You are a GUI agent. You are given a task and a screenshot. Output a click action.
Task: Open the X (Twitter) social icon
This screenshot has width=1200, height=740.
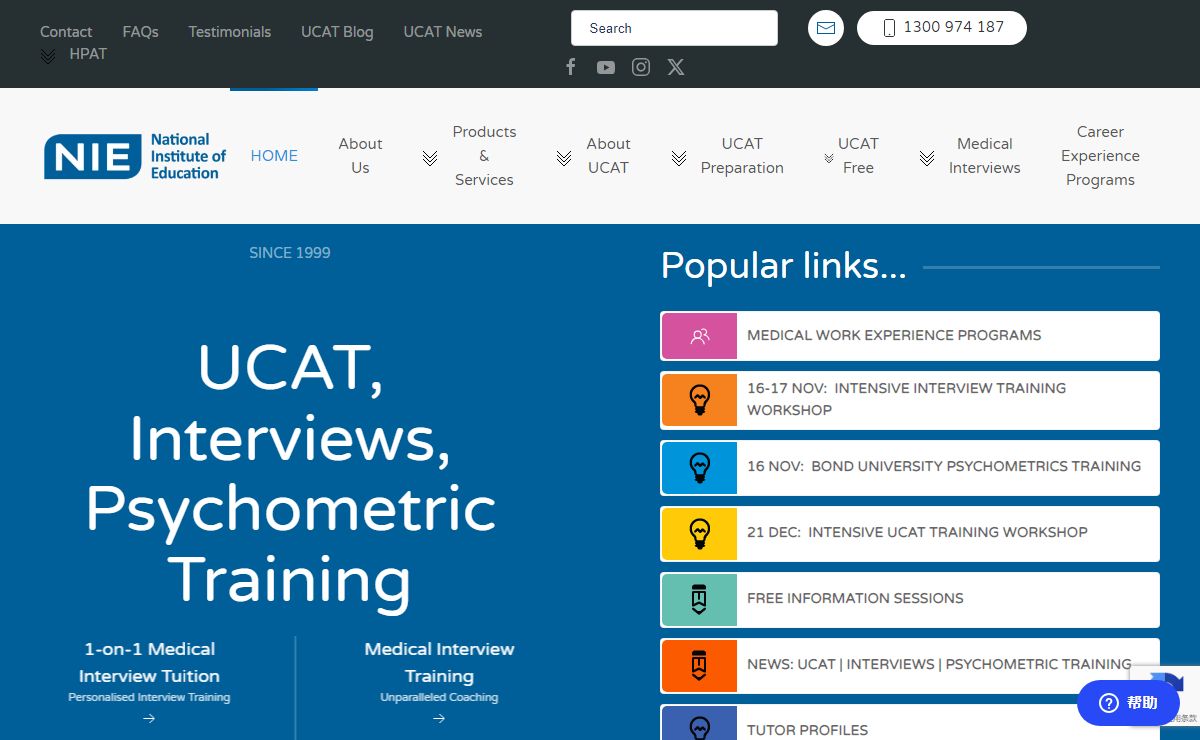click(676, 67)
